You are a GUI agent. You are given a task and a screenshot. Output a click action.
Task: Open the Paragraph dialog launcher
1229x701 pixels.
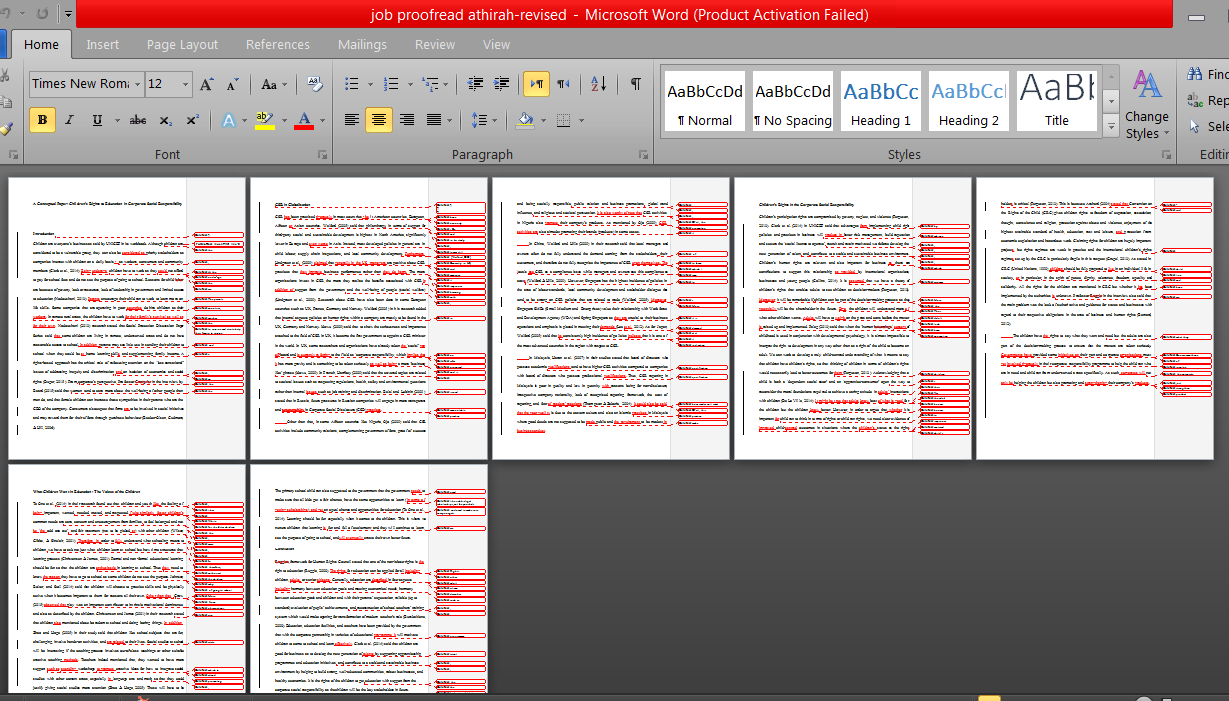[x=645, y=155]
